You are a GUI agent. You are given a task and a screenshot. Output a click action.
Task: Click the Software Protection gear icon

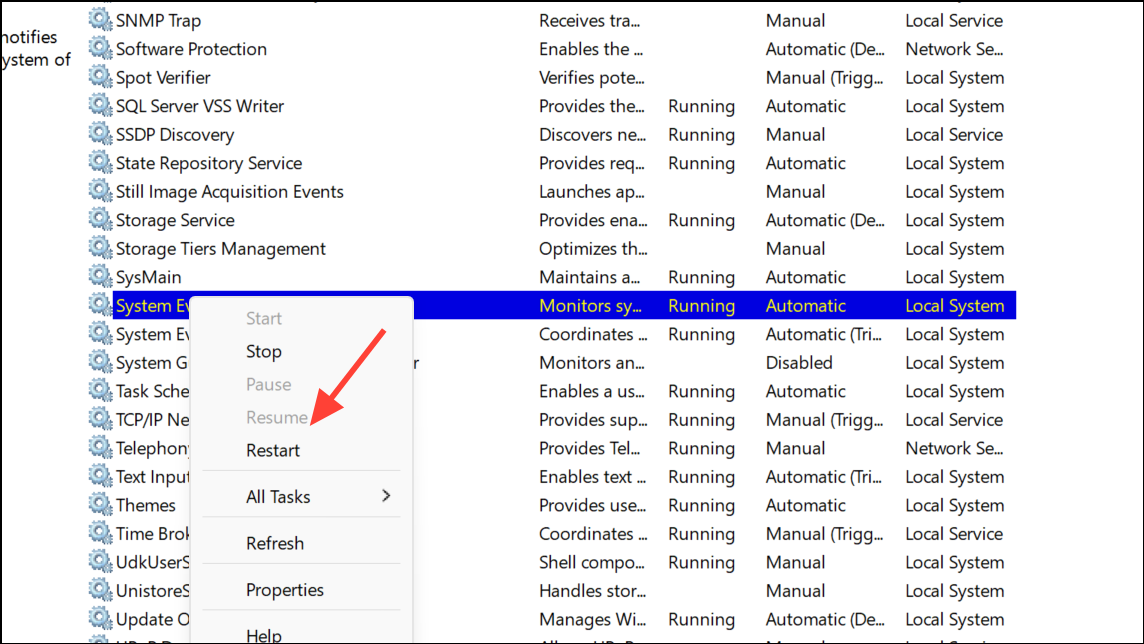pos(100,48)
